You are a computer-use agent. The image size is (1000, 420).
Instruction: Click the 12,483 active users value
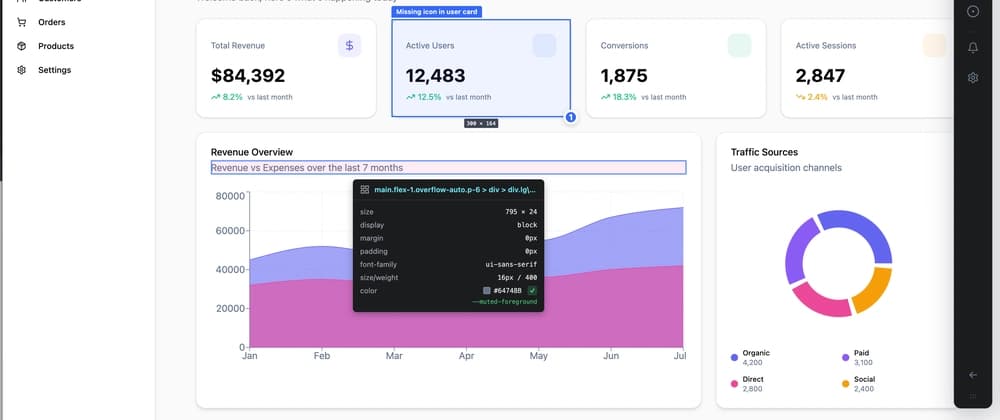(436, 76)
